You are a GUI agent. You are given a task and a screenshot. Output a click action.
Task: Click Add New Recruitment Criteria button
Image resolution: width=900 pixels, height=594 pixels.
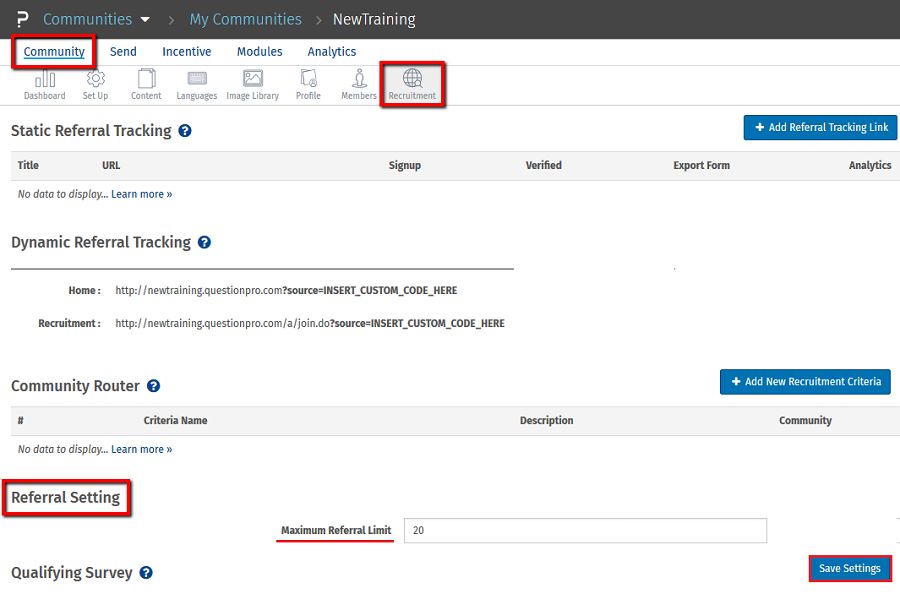[x=805, y=382]
